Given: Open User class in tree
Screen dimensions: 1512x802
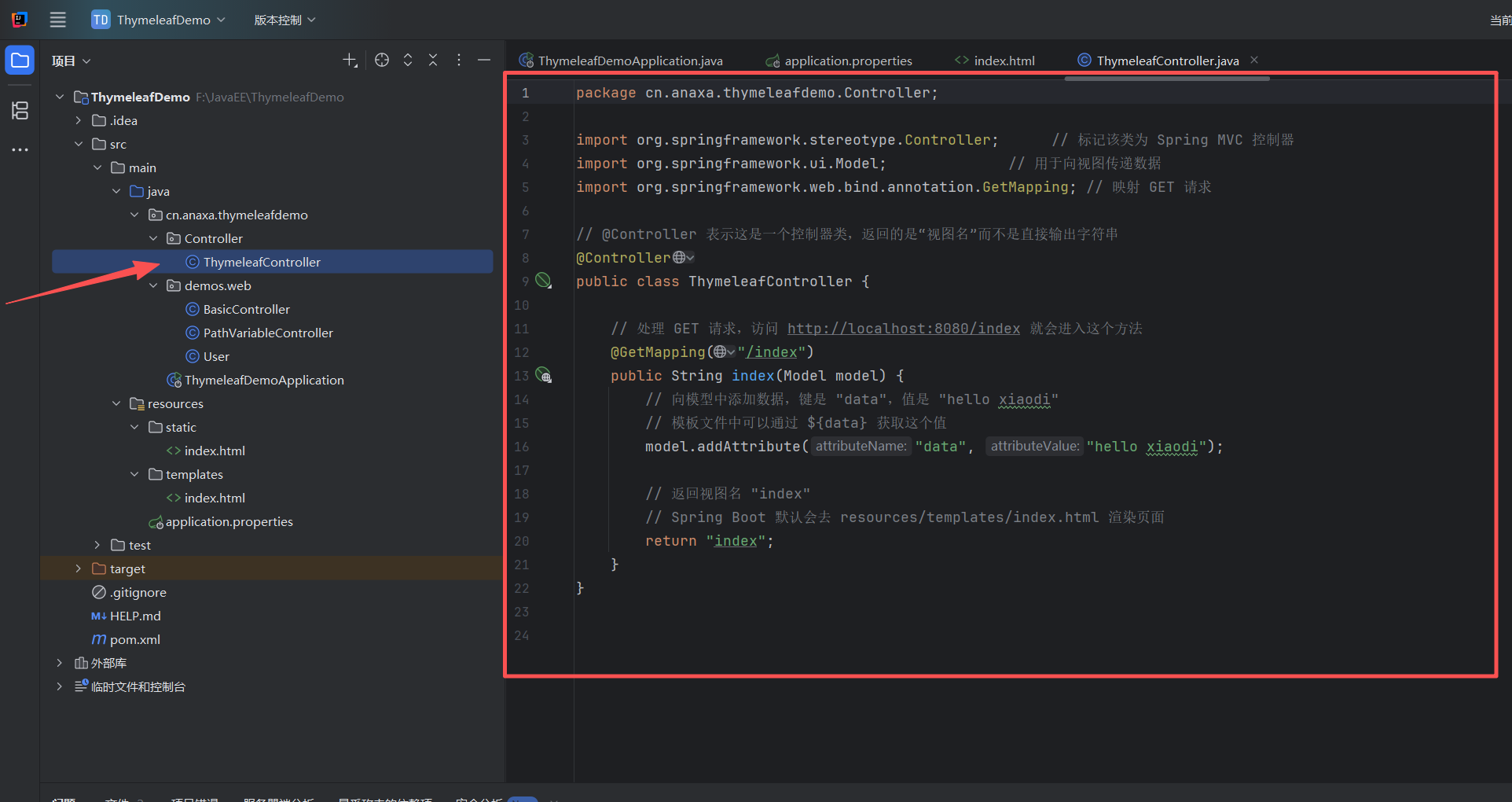Looking at the screenshot, I should pos(207,356).
